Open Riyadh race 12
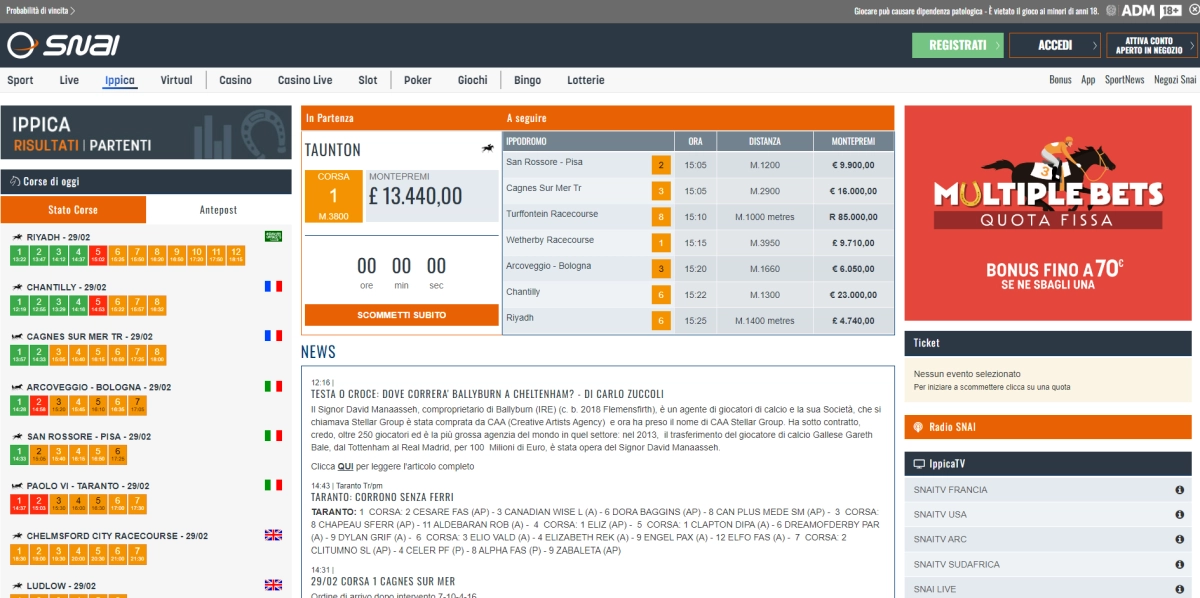1200x598 pixels. [x=236, y=255]
